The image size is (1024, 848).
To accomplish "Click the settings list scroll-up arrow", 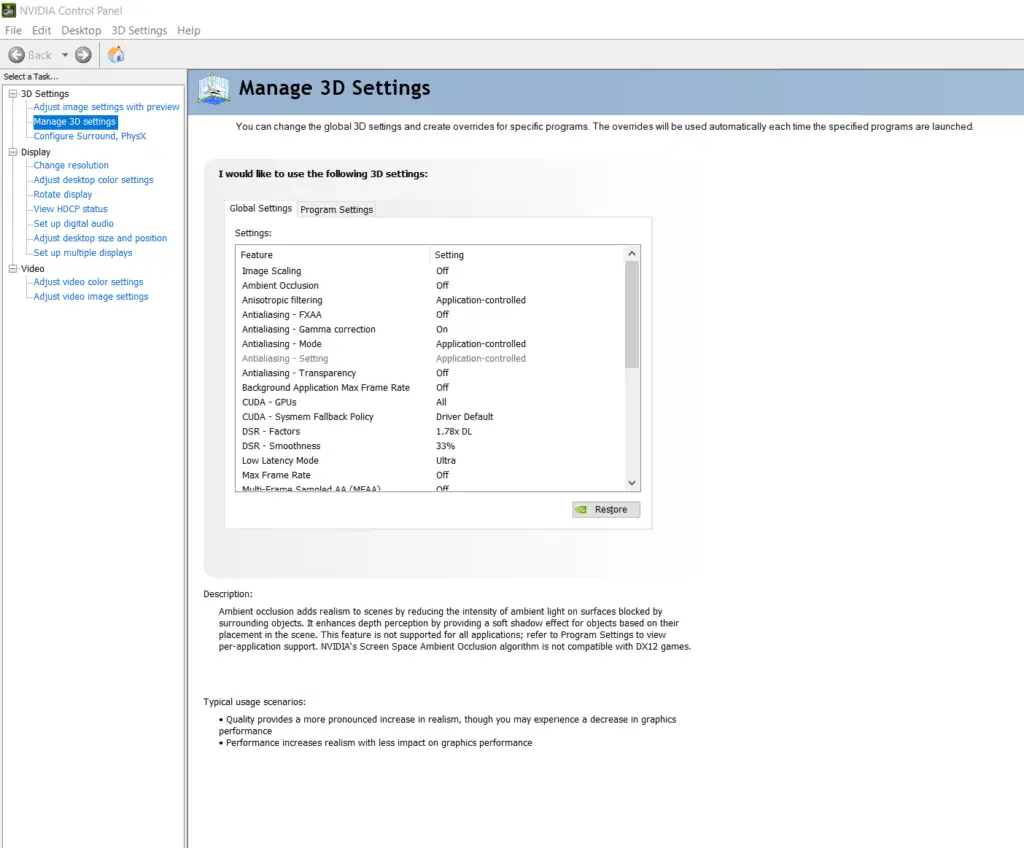I will [632, 253].
